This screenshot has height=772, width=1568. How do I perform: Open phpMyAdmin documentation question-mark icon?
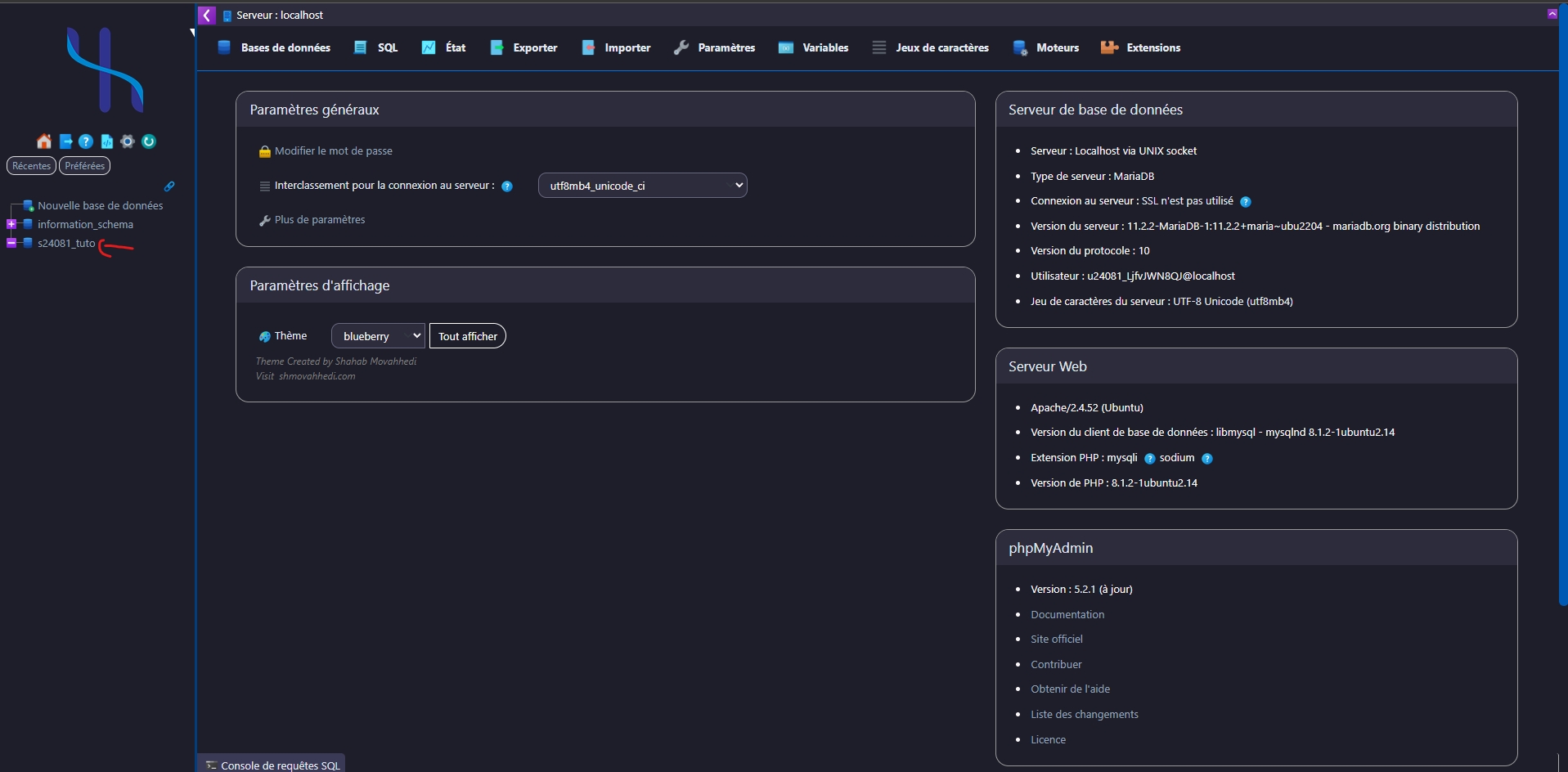[x=86, y=141]
